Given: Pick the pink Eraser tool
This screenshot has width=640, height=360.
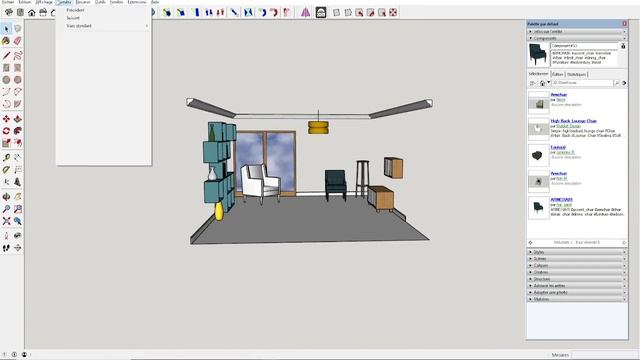Looking at the screenshot, I should coord(18,41).
